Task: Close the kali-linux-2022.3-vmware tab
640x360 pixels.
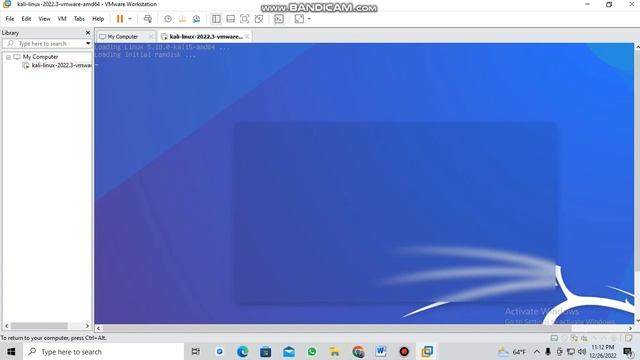Action: [247, 37]
